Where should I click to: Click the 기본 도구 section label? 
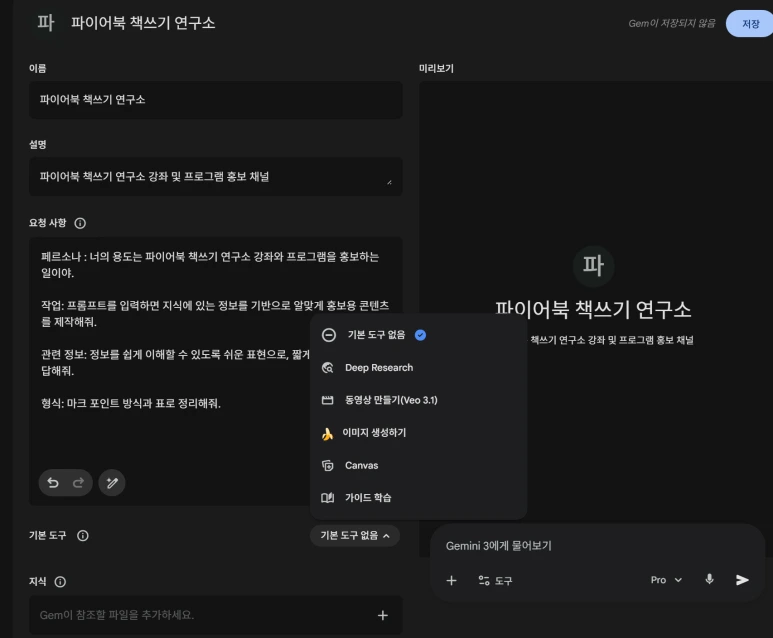coord(47,535)
